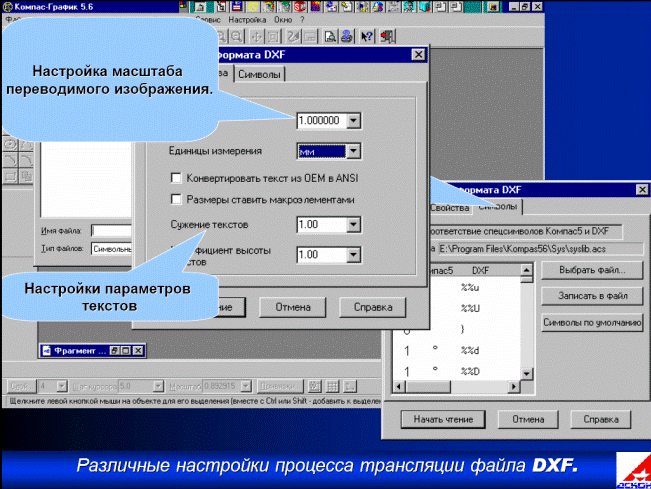Click scroll up arrow of symbols list
This screenshot has height=489, width=651.
tap(526, 270)
